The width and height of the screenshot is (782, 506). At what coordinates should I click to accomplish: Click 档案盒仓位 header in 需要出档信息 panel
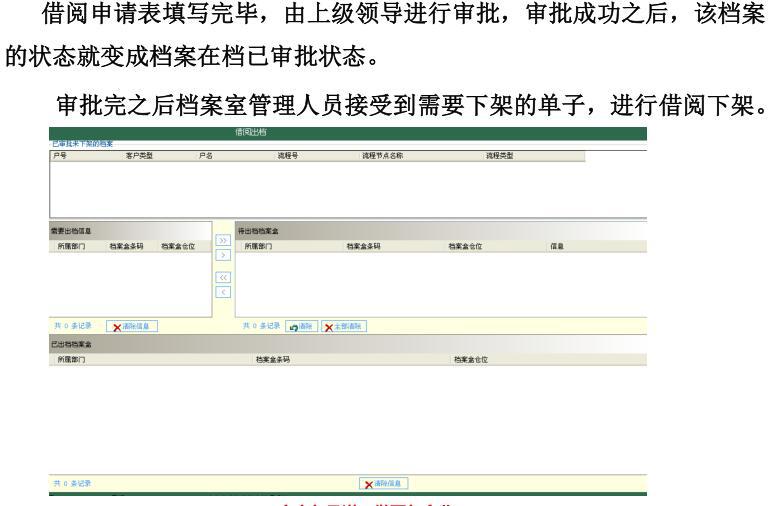178,246
